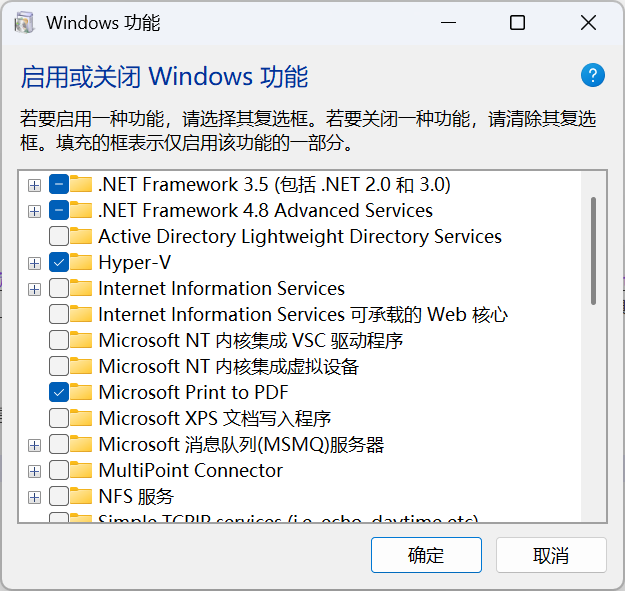Disable the Microsoft Print to PDF checkbox
Viewport: 625px width, 591px height.
[59, 393]
